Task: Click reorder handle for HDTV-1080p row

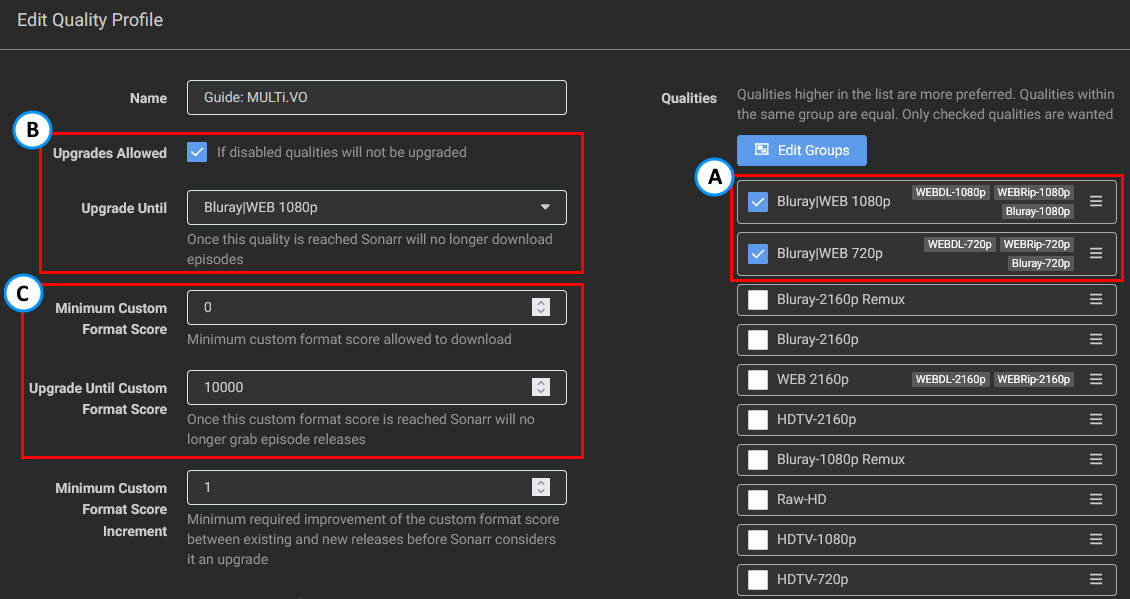Action: click(1096, 539)
